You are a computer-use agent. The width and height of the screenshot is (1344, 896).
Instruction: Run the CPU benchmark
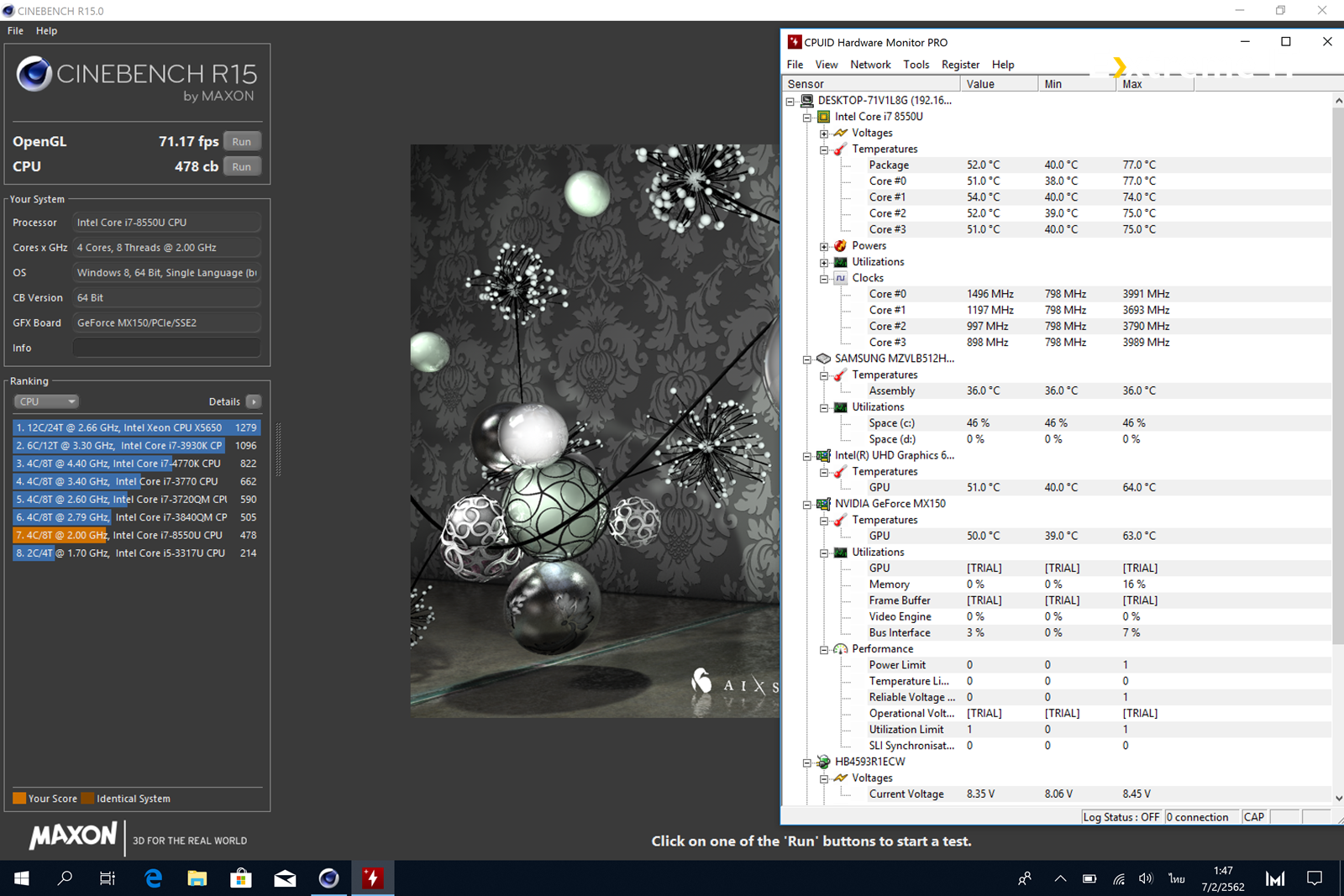click(242, 166)
